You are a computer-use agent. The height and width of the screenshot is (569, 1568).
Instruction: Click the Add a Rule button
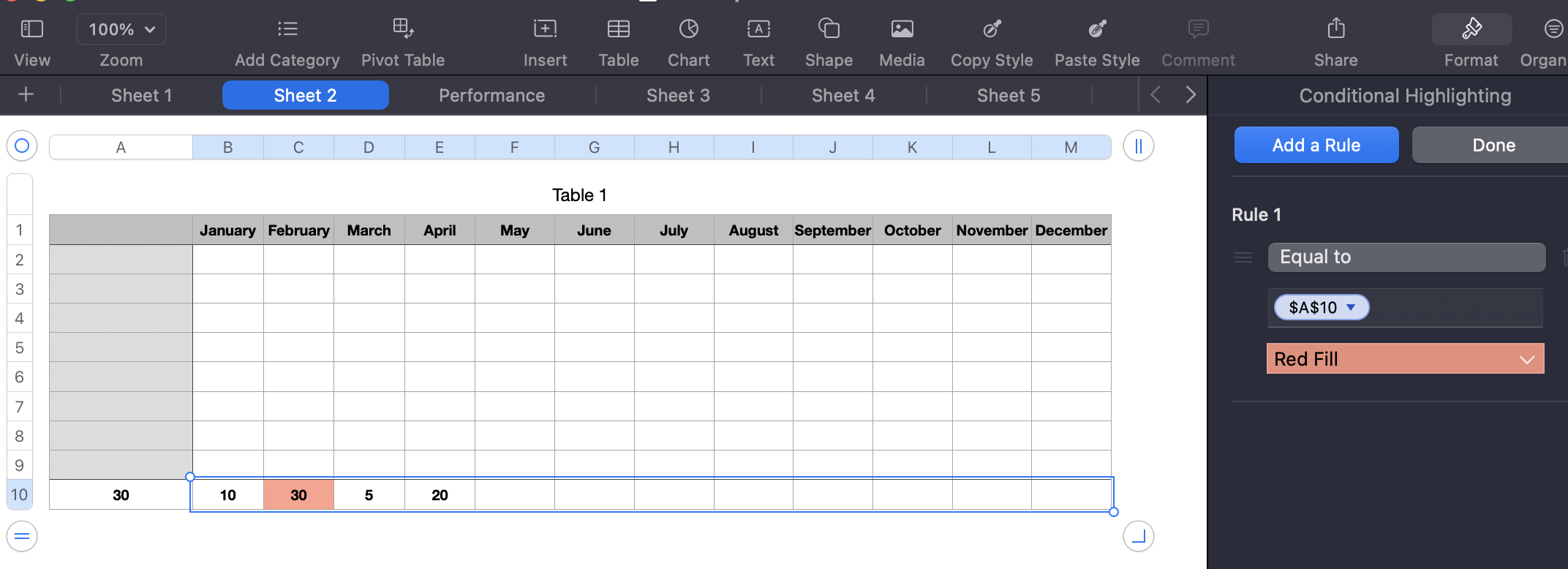click(x=1316, y=145)
